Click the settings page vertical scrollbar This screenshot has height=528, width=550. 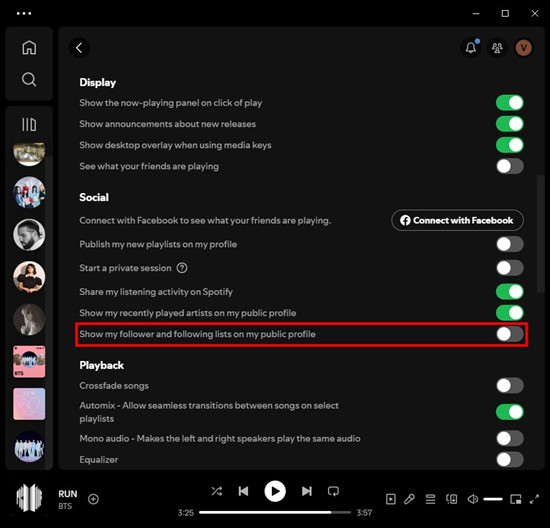[x=541, y=233]
